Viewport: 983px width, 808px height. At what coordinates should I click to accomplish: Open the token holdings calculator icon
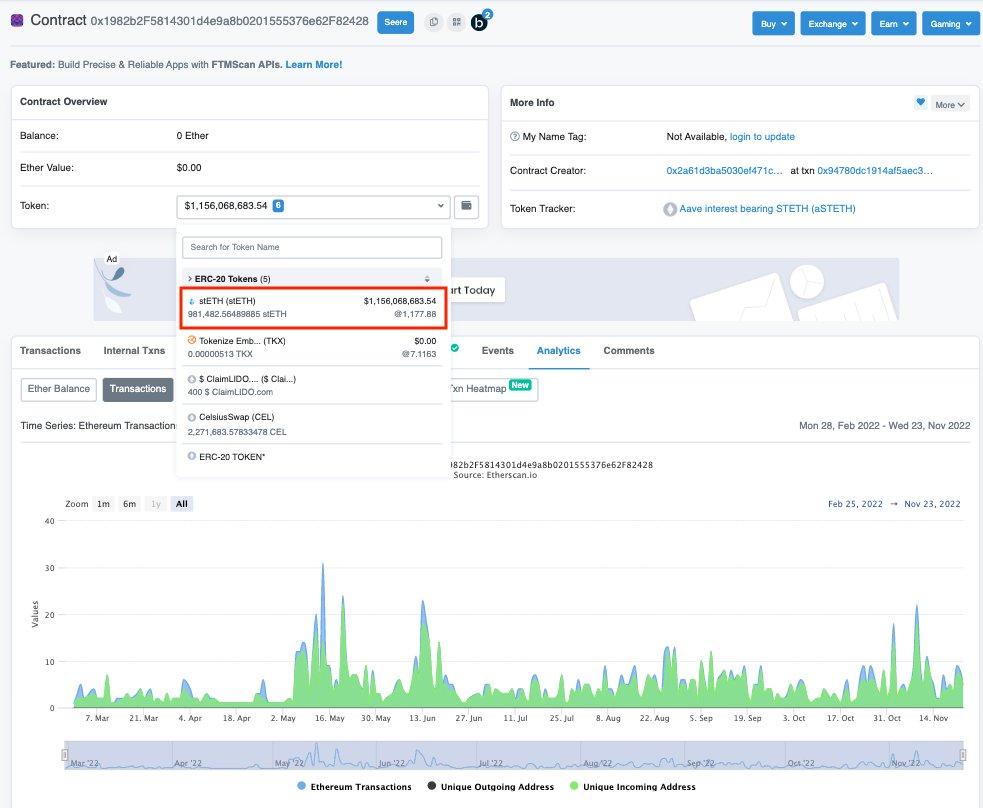click(465, 205)
